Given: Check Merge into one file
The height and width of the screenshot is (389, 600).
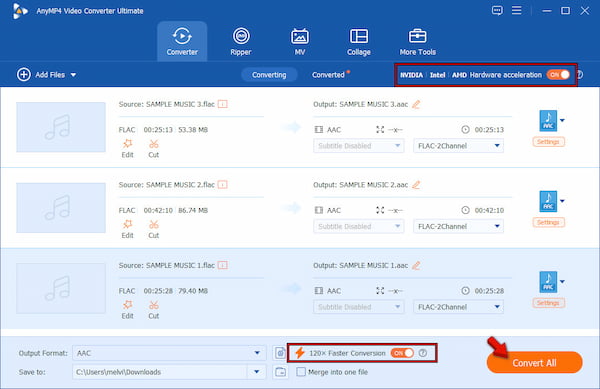Looking at the screenshot, I should pyautogui.click(x=301, y=372).
